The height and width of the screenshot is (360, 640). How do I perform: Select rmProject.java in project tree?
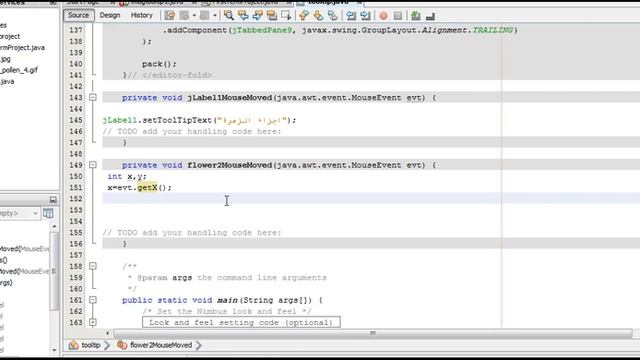(x=22, y=47)
